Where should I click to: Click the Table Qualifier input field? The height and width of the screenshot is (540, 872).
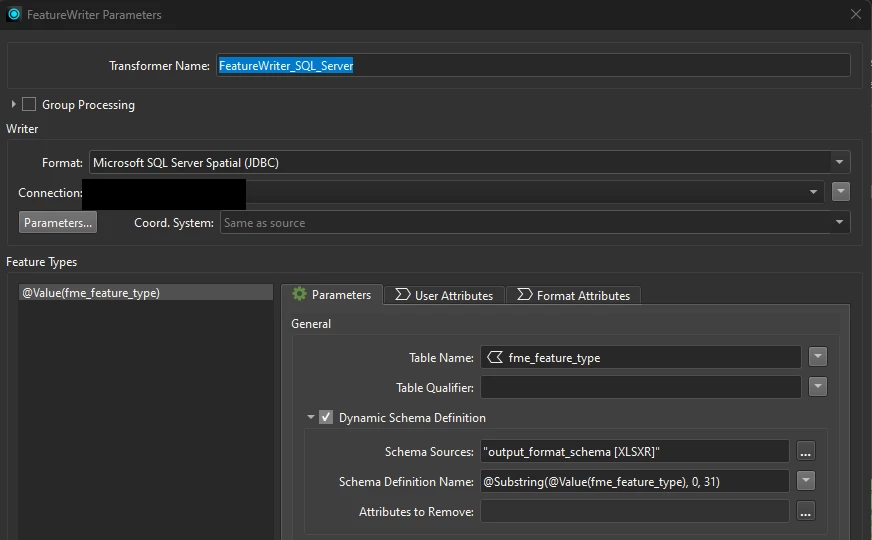pyautogui.click(x=641, y=387)
